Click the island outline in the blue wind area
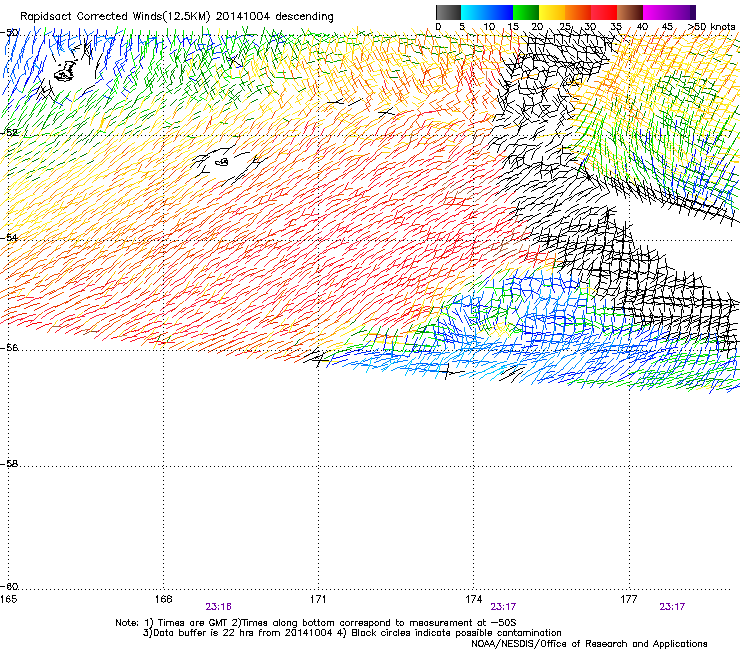 (x=65, y=72)
